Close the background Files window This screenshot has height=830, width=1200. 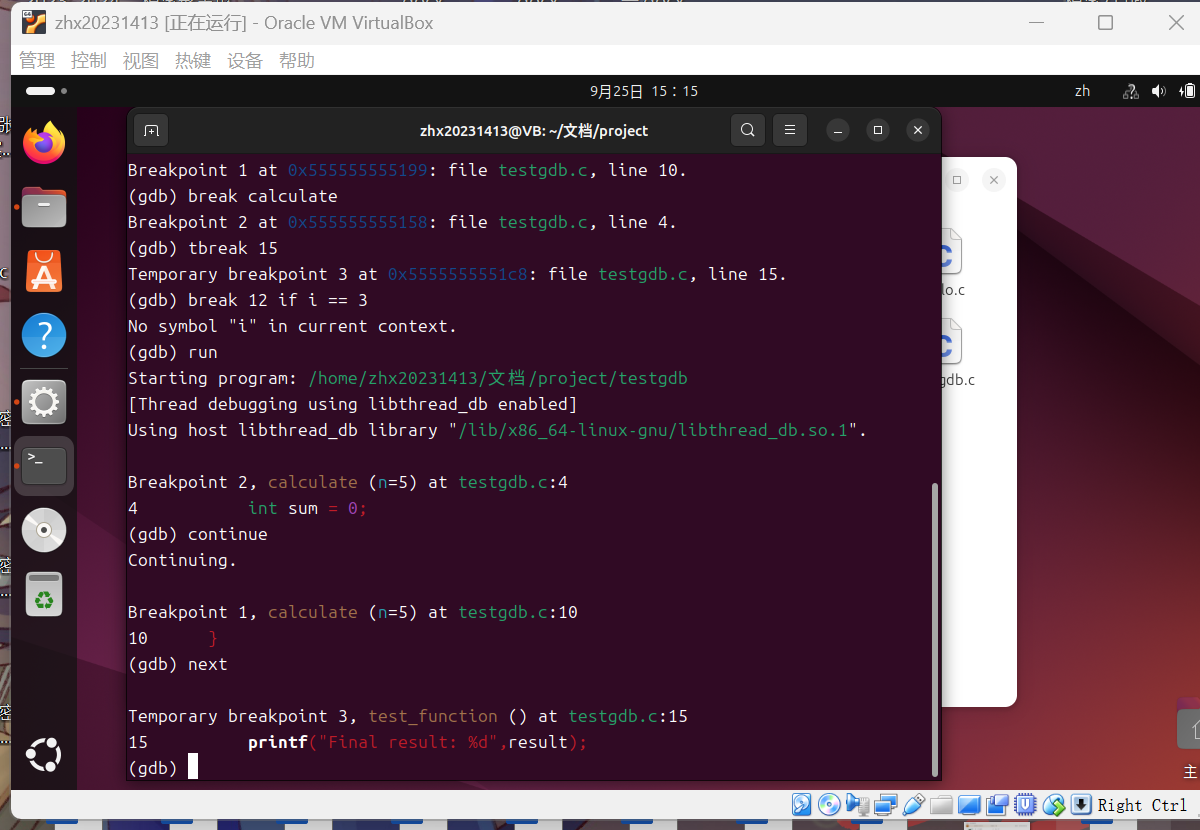point(993,180)
